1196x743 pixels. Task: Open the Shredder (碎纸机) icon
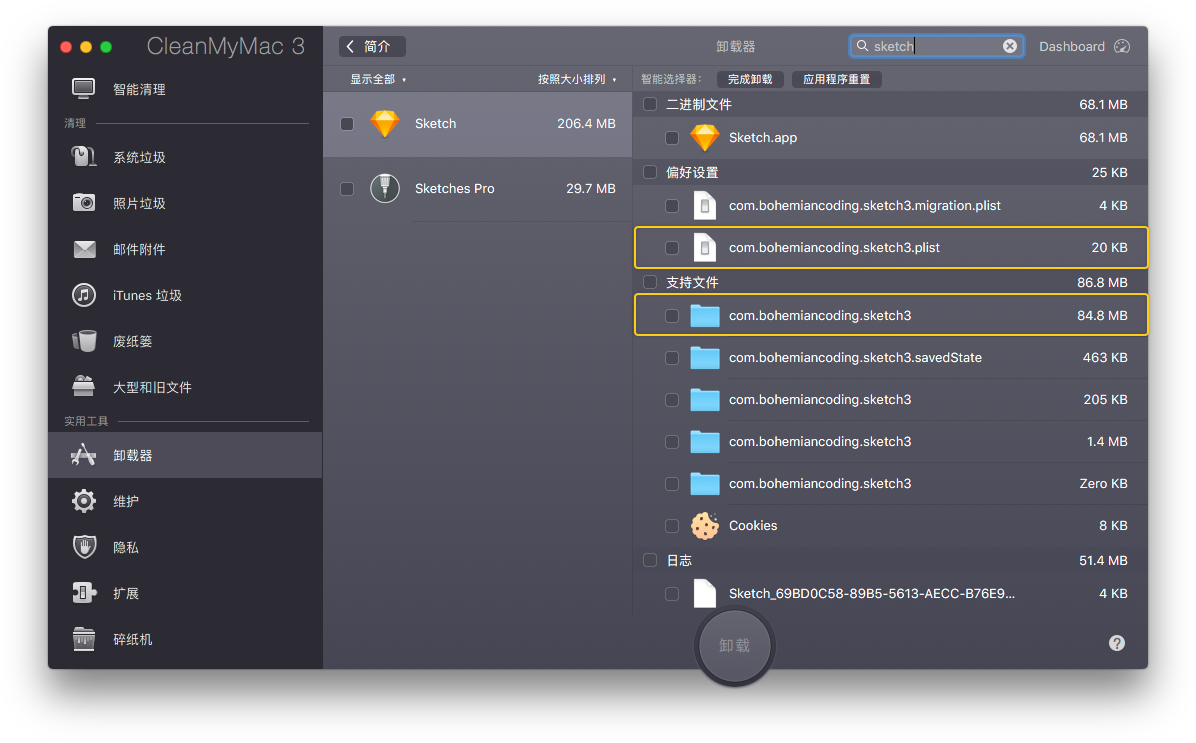(x=84, y=638)
